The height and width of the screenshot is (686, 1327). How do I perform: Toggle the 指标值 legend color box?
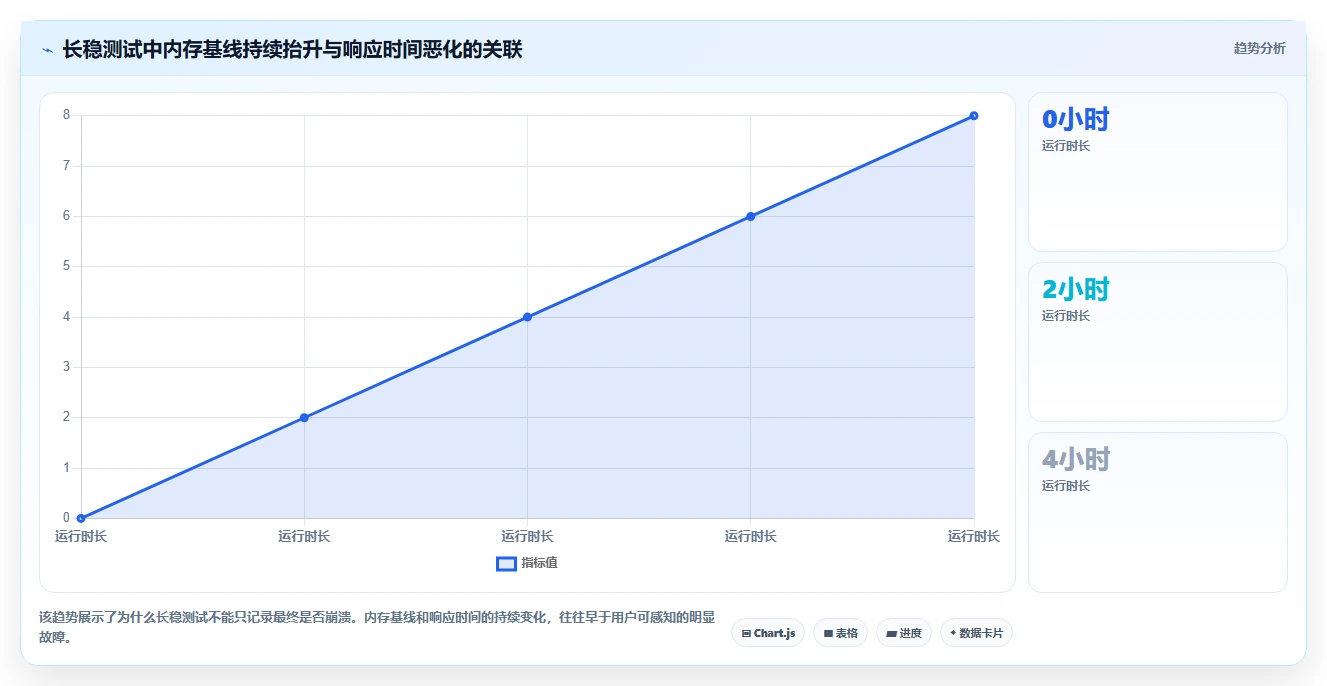click(x=506, y=563)
